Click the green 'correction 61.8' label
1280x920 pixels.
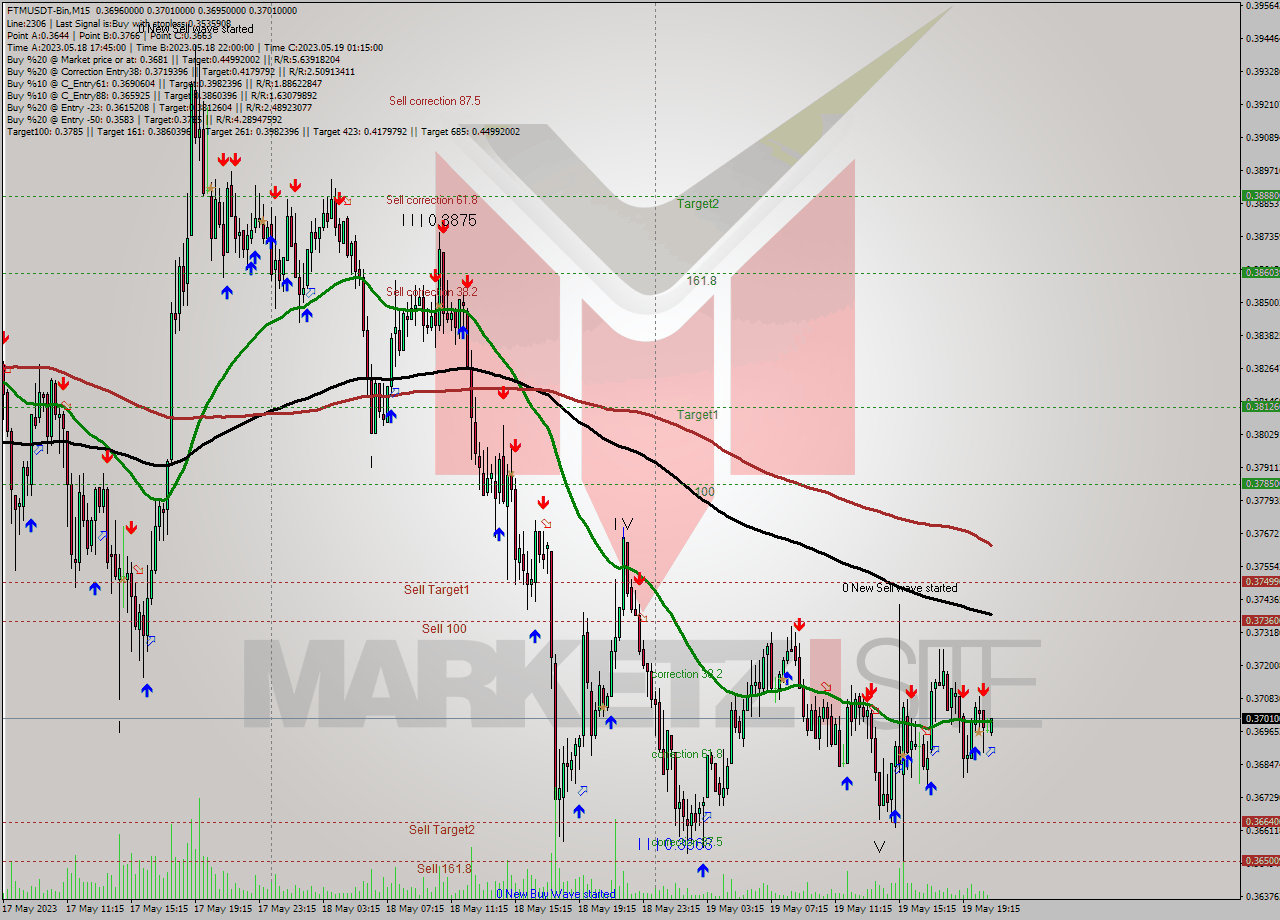coord(687,754)
